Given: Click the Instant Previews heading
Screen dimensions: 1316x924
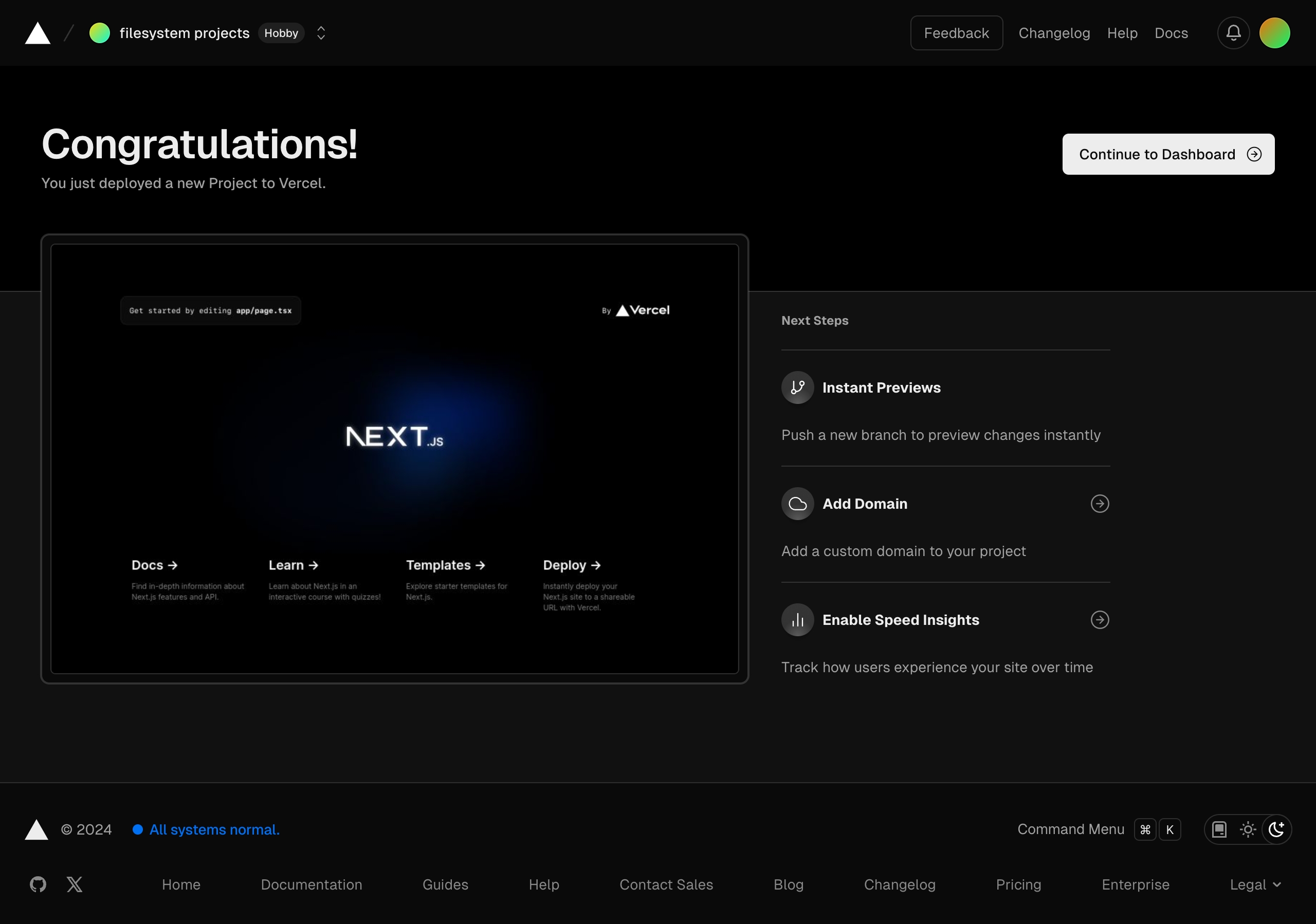Looking at the screenshot, I should [882, 388].
